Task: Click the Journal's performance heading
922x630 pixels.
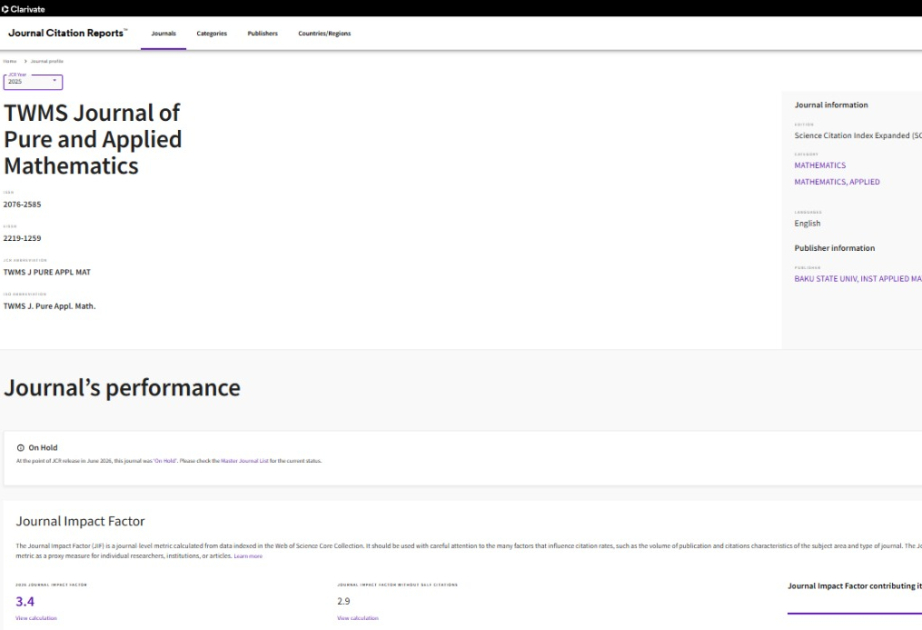Action: (x=122, y=388)
